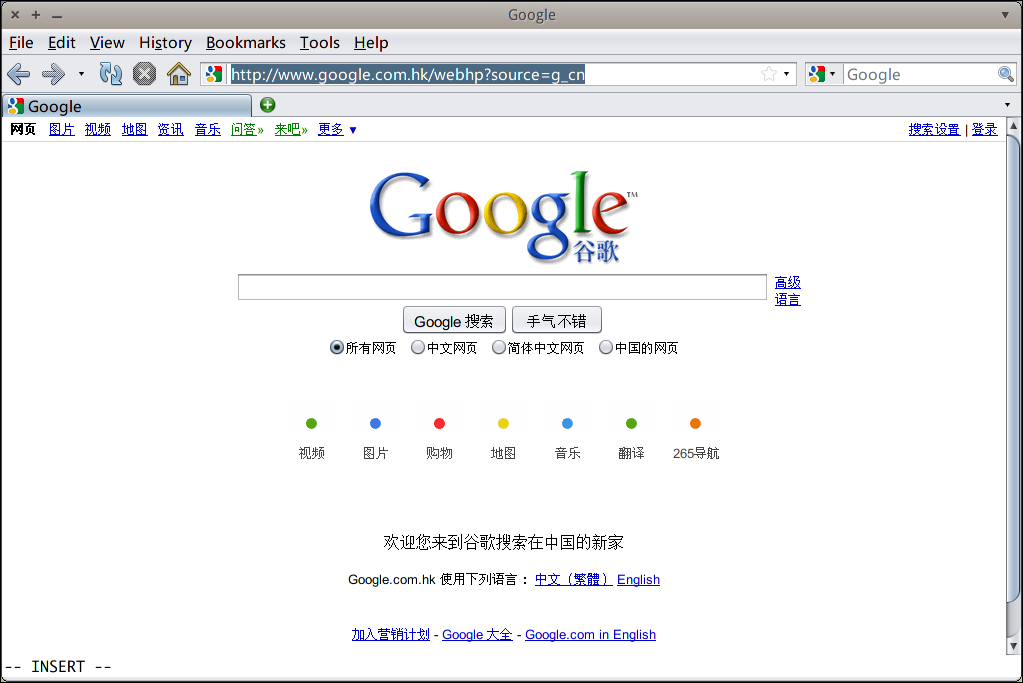This screenshot has width=1023, height=683.
Task: Click the orange dot icon above 265导航
Action: [x=695, y=423]
